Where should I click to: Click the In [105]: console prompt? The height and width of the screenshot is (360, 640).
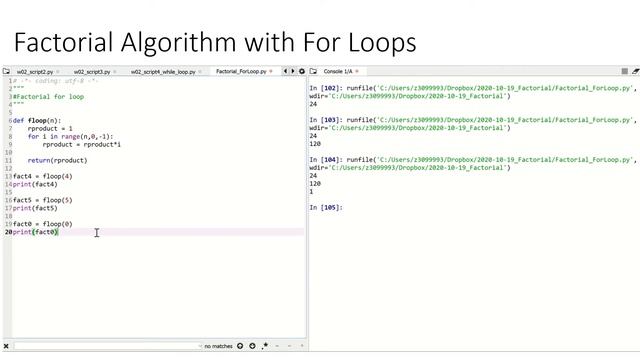tap(326, 207)
